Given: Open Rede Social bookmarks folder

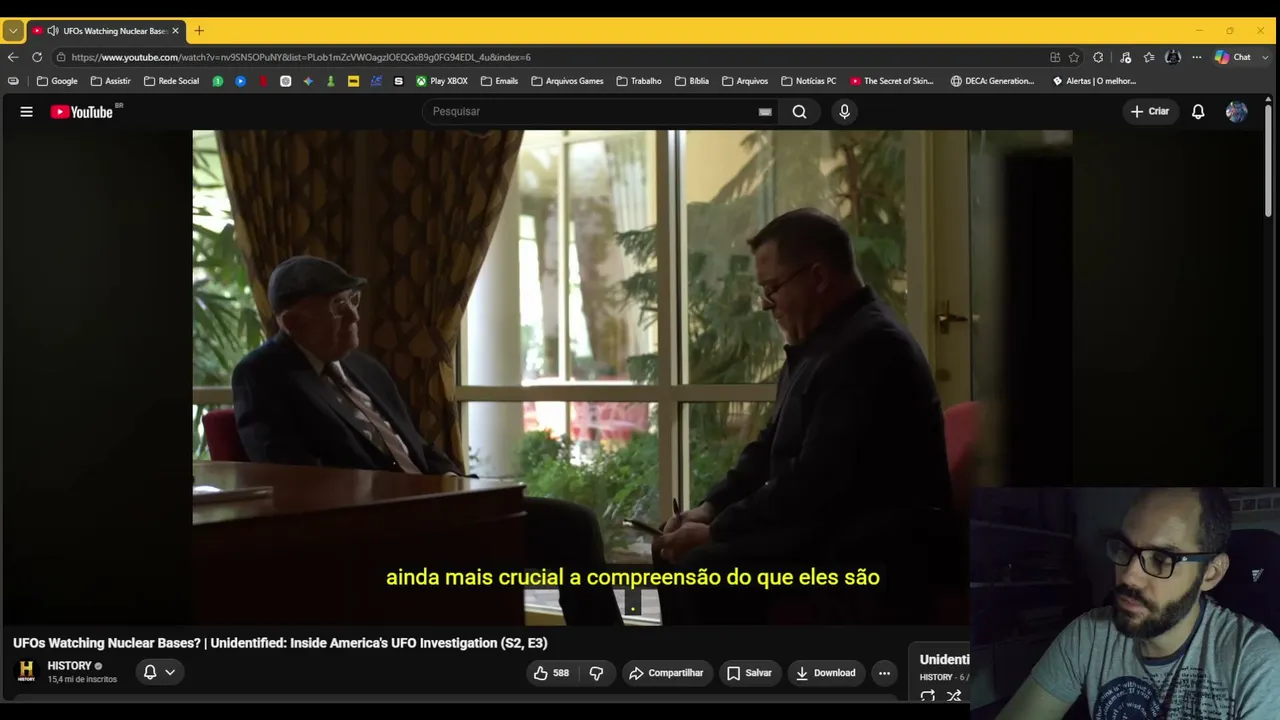Looking at the screenshot, I should [171, 81].
